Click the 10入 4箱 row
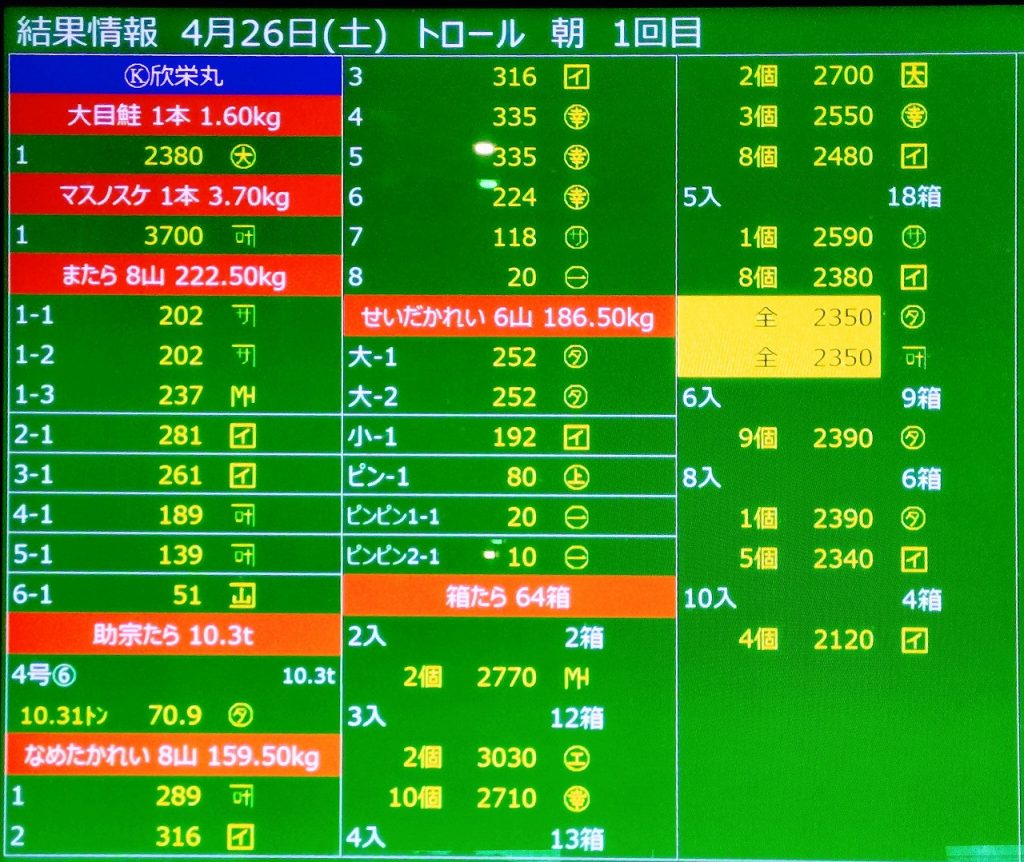 click(812, 599)
